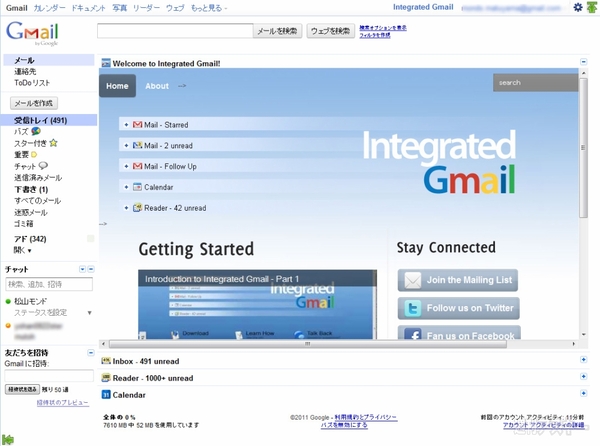
Task: Click the Twitter bird icon
Action: click(412, 308)
